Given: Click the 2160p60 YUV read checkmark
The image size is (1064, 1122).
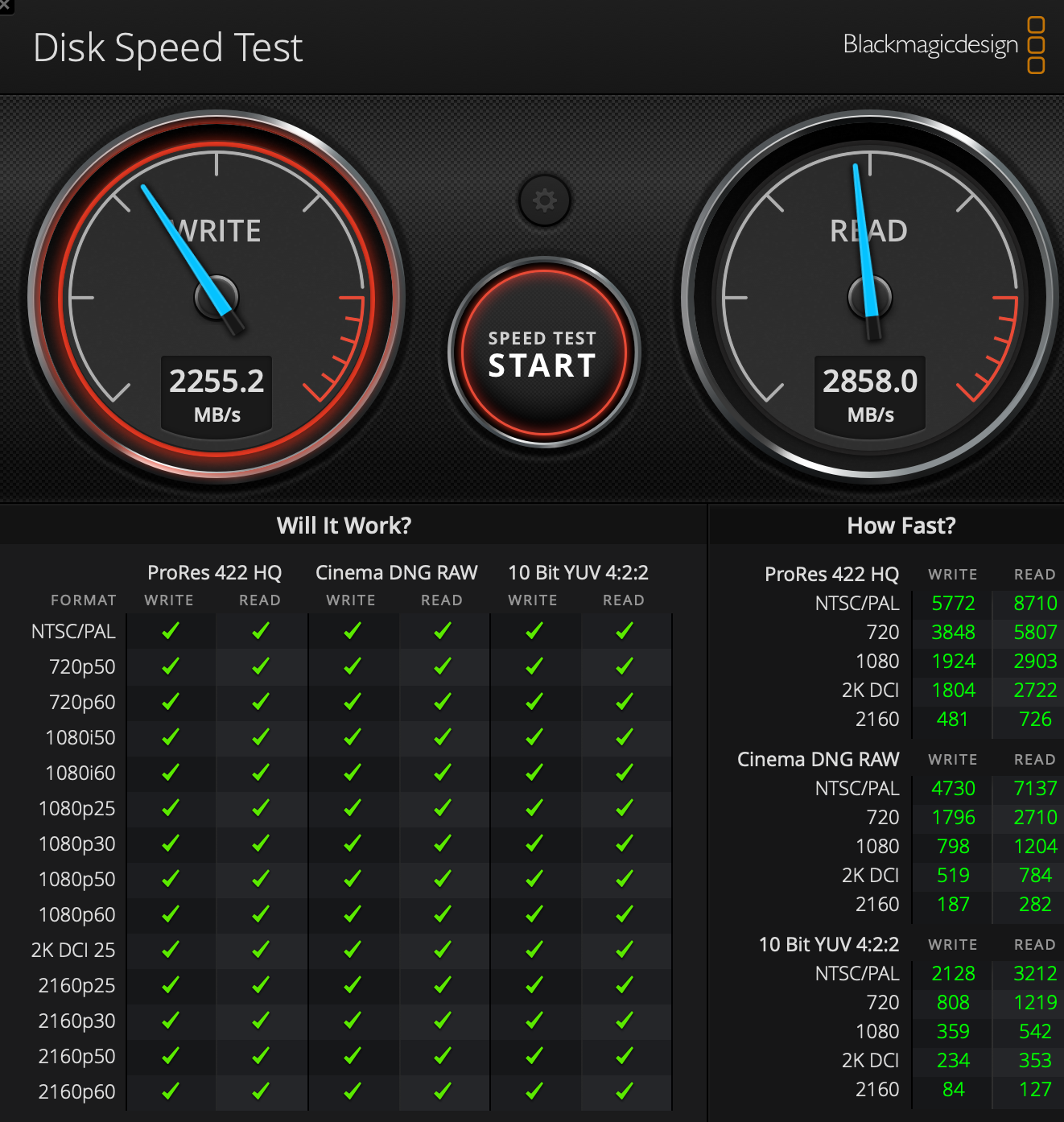Looking at the screenshot, I should point(624,1092).
